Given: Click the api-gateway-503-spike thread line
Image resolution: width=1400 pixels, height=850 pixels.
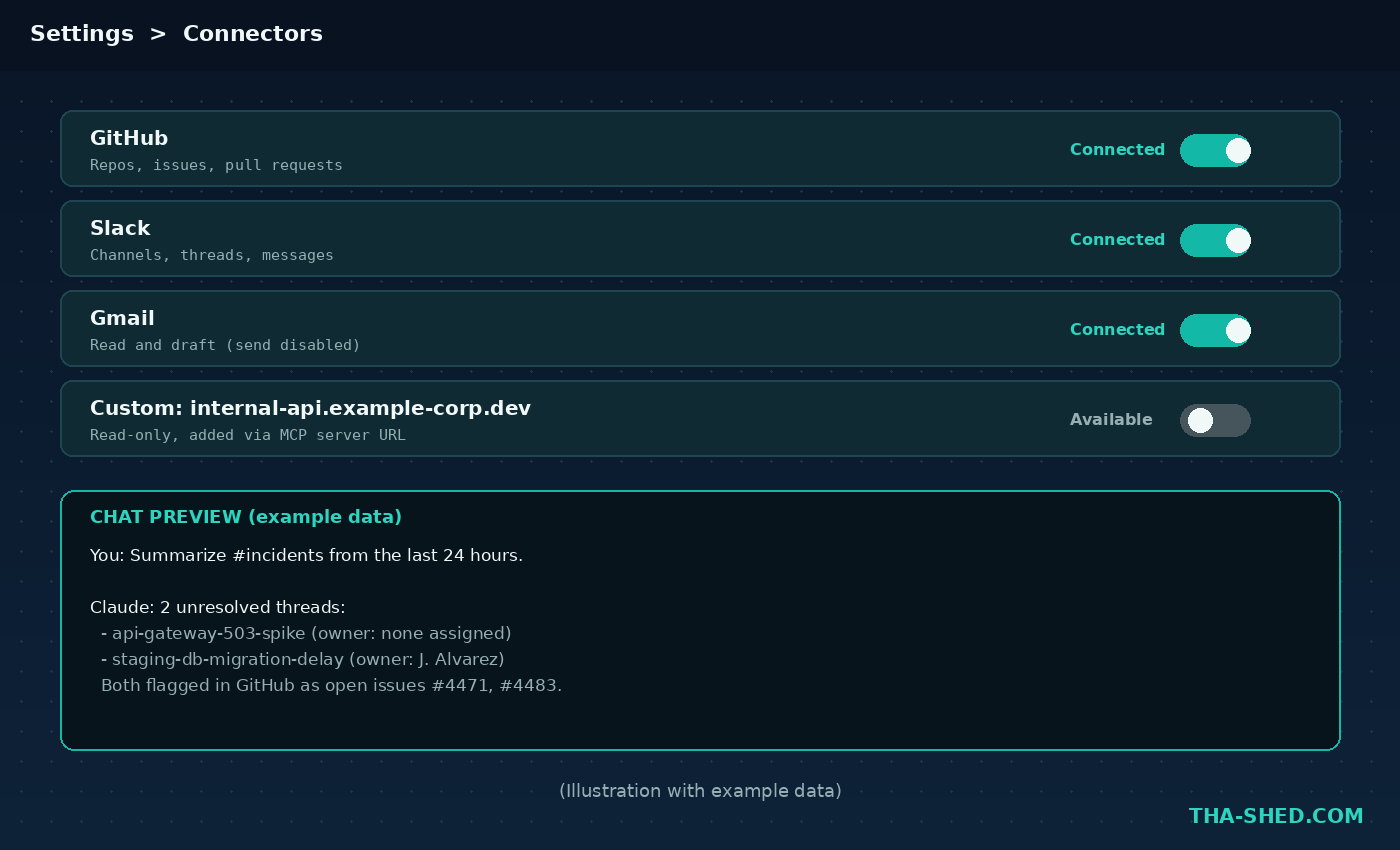Looking at the screenshot, I should tap(306, 633).
